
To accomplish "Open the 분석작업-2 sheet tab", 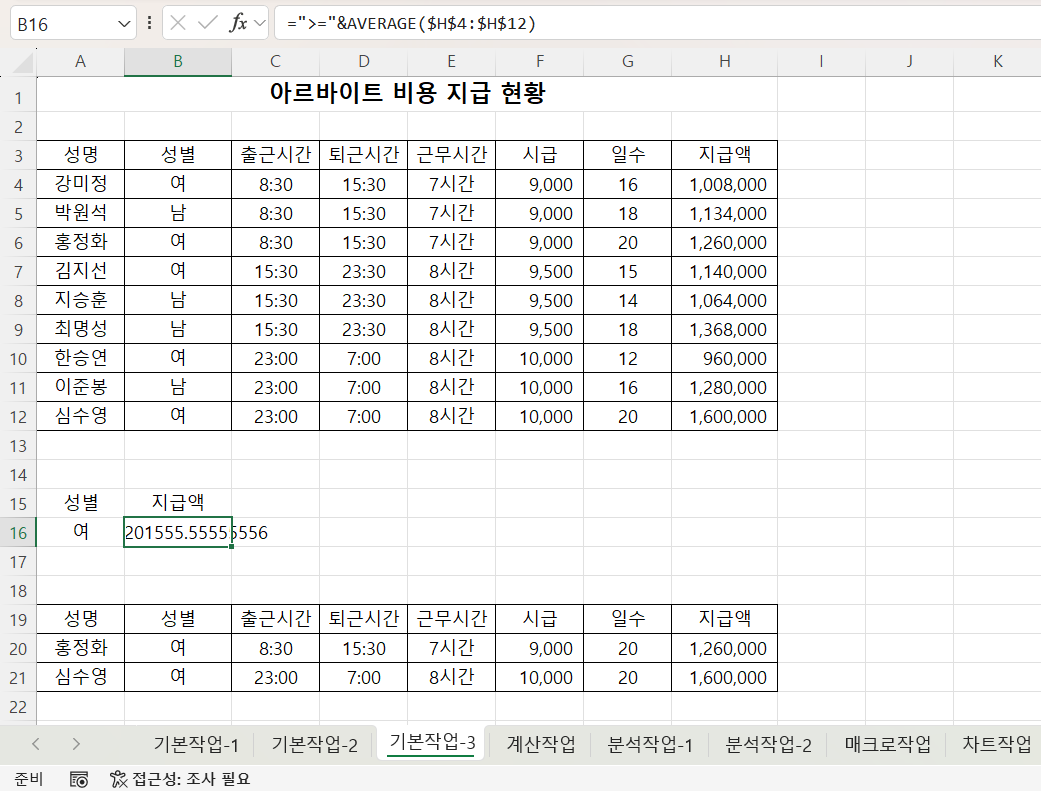I will 768,745.
